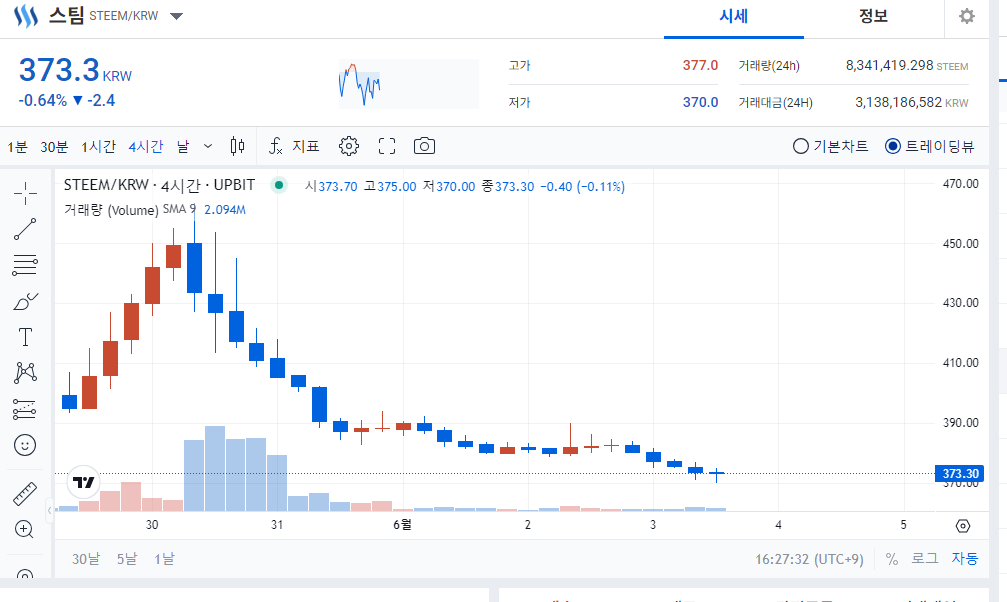Click the 고가 value 377.0

tap(700, 65)
